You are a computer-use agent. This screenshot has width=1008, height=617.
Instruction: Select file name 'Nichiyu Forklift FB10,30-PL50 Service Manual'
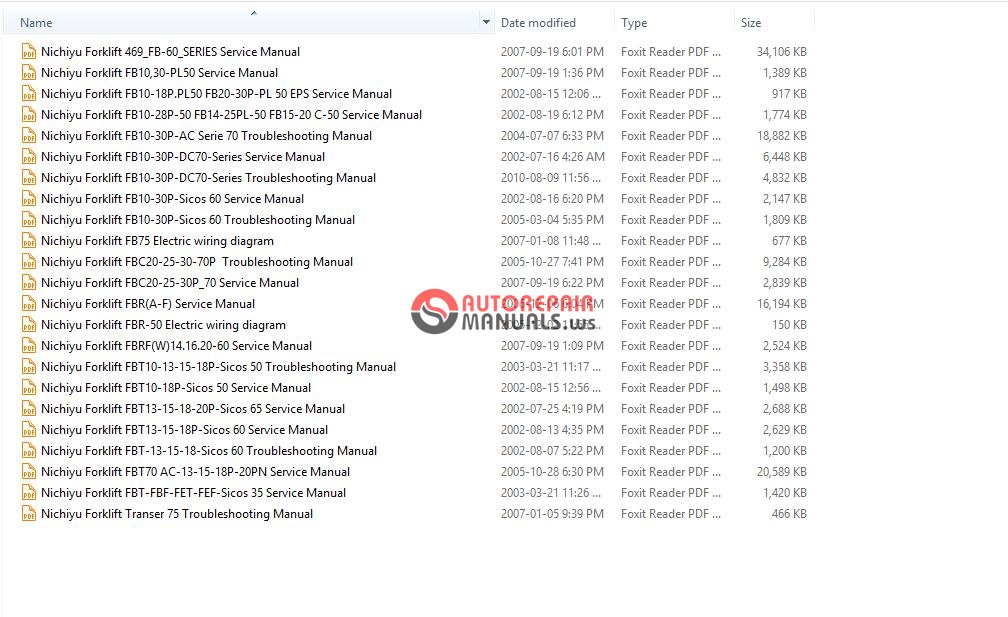point(159,73)
